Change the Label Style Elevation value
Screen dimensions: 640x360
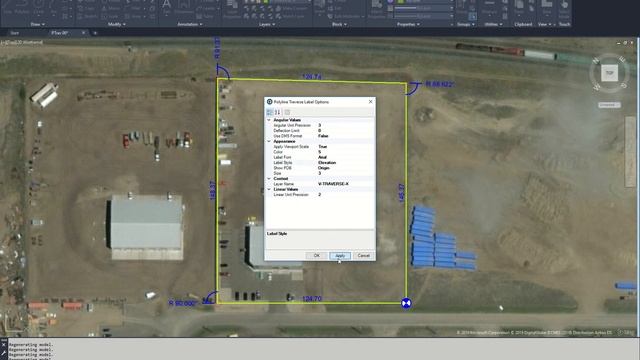[345, 162]
